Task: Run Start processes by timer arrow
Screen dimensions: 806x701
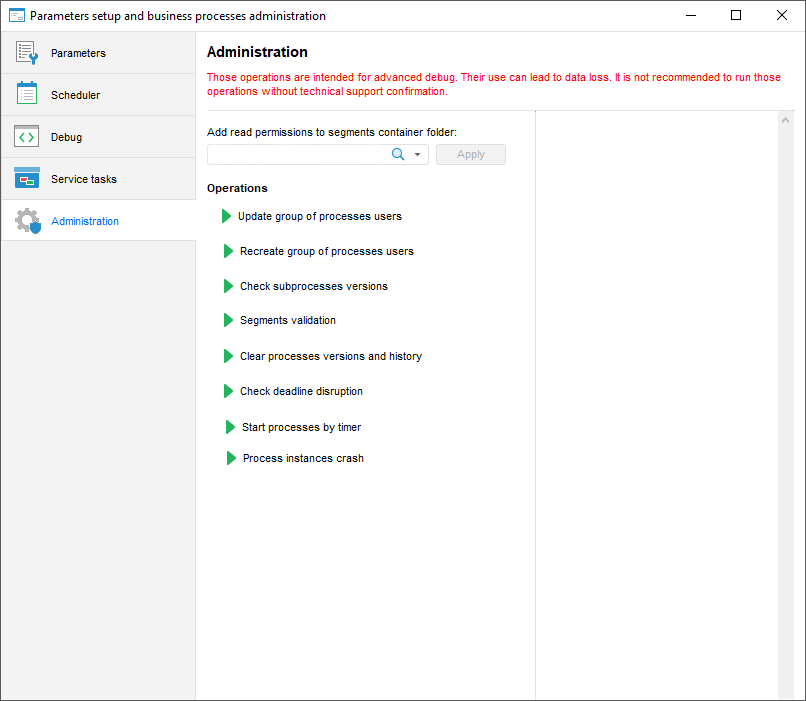Action: tap(230, 427)
